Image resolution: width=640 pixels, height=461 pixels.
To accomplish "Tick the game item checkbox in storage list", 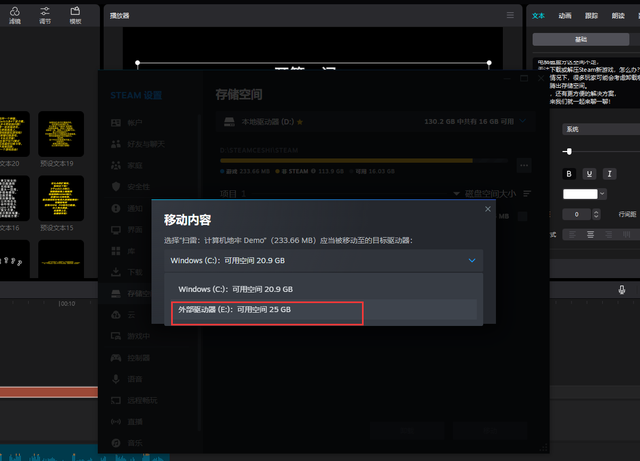I will [x=522, y=216].
